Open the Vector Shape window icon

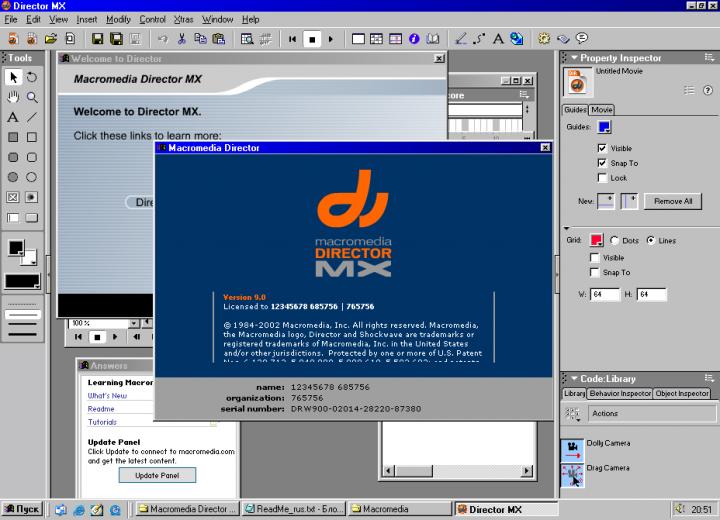480,39
